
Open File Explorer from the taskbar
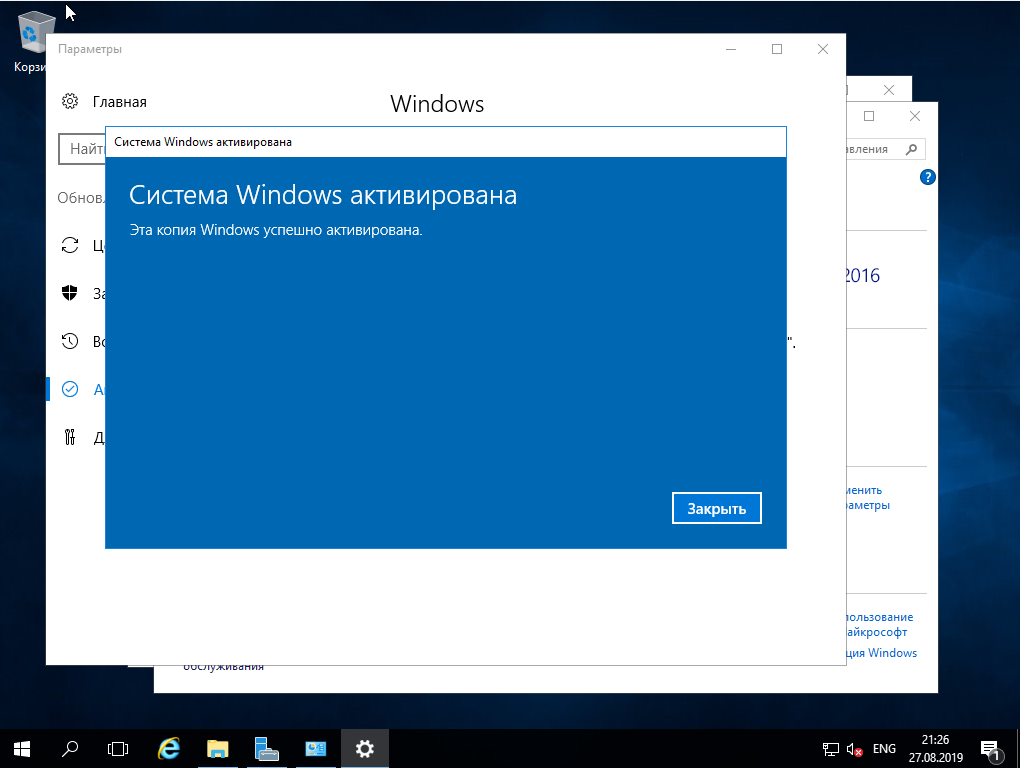click(x=218, y=748)
